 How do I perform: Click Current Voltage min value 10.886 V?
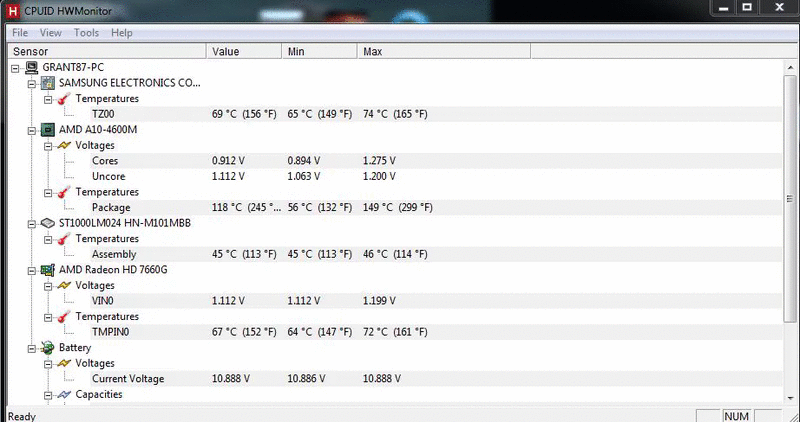pos(306,379)
